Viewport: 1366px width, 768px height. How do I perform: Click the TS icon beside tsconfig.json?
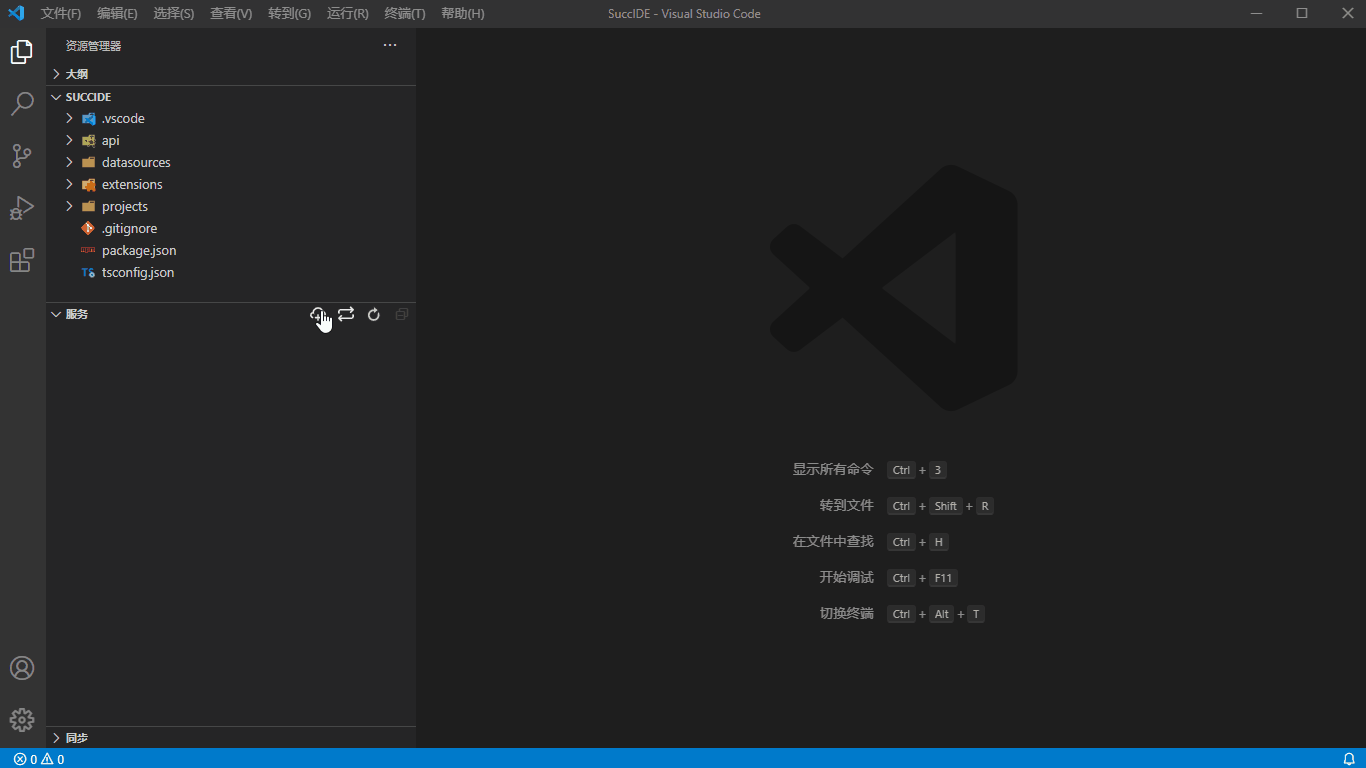coord(89,273)
